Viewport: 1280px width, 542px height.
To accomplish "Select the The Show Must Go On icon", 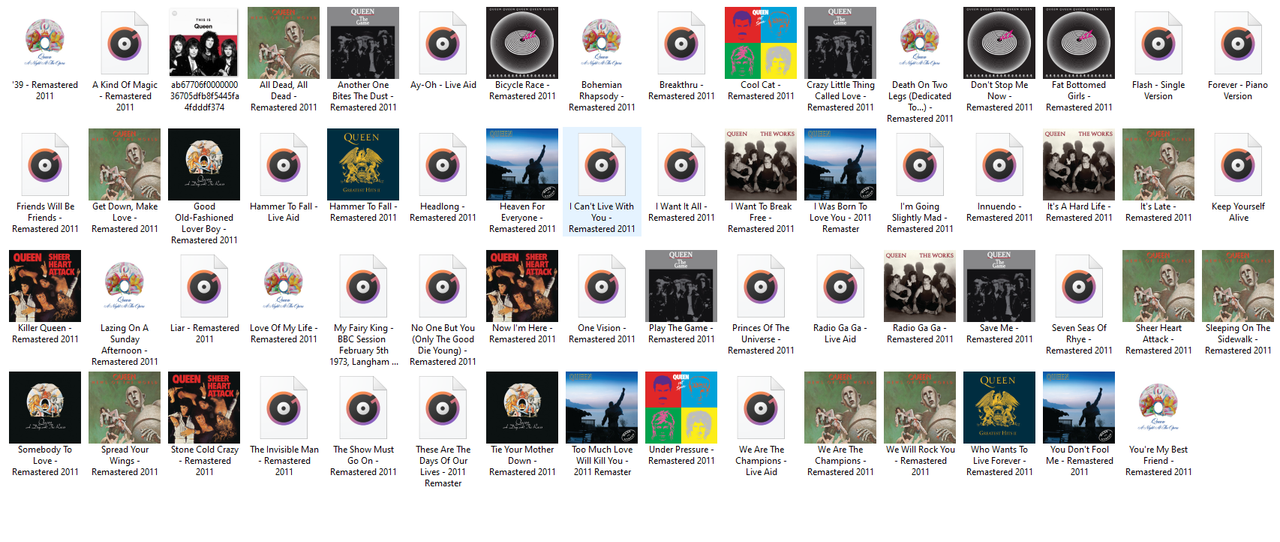I will 364,408.
